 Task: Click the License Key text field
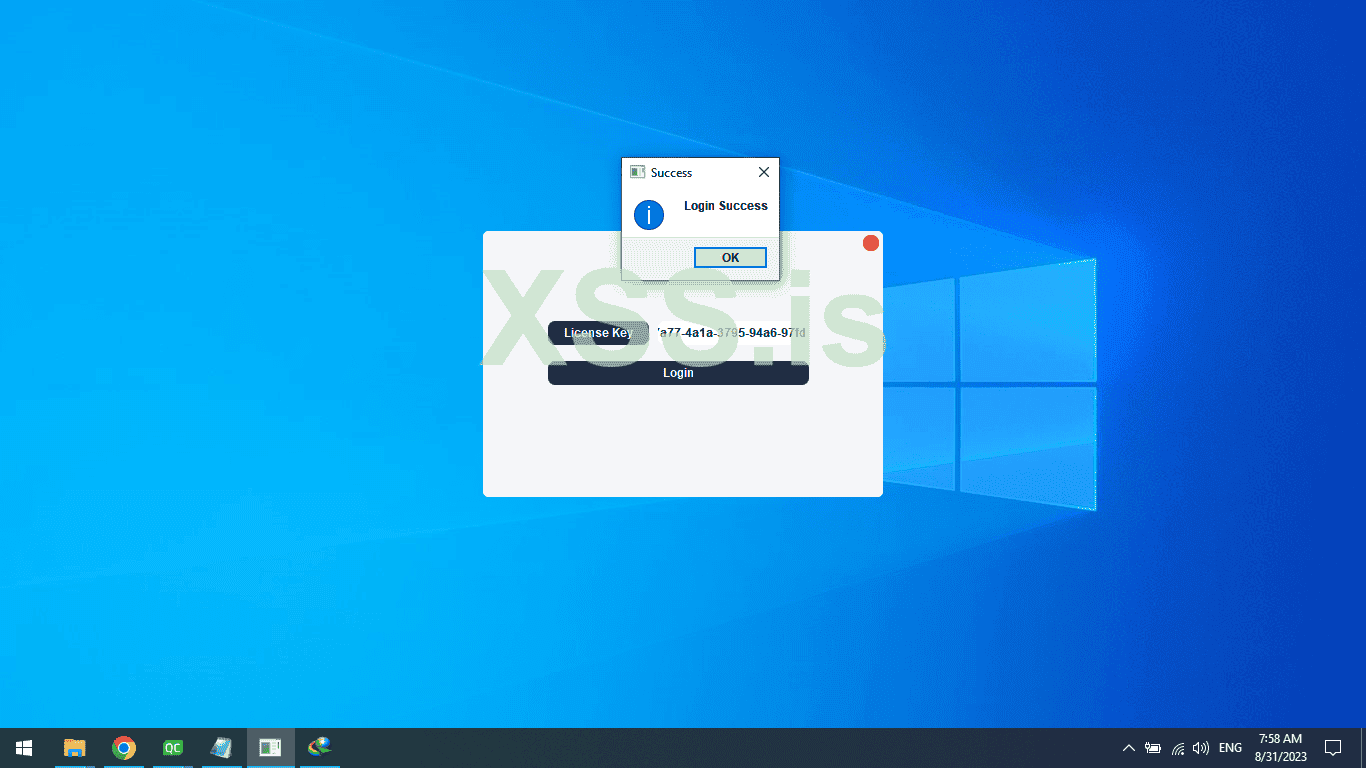coord(730,333)
